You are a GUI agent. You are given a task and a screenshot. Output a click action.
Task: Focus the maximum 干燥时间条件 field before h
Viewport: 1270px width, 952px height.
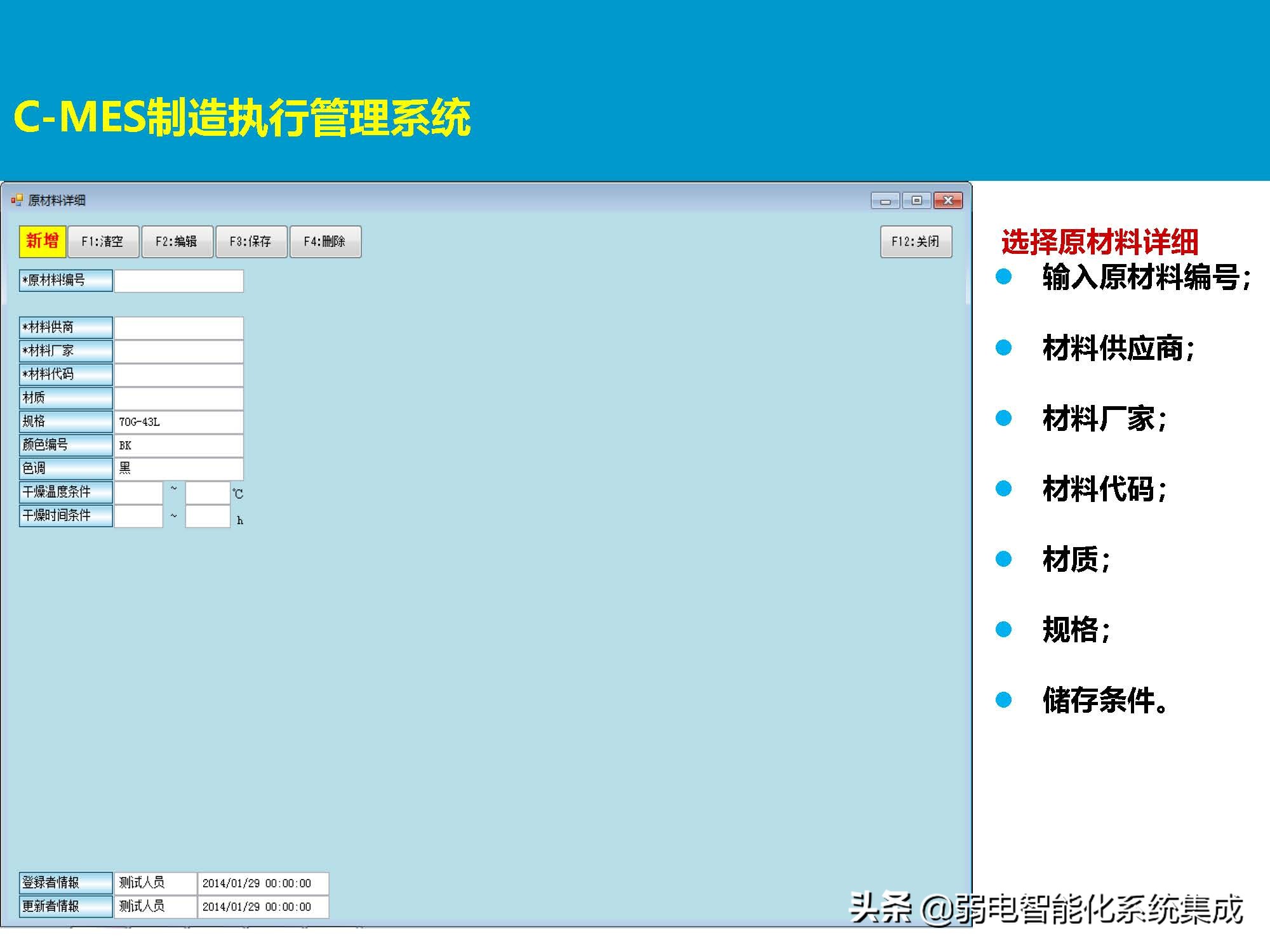(208, 516)
